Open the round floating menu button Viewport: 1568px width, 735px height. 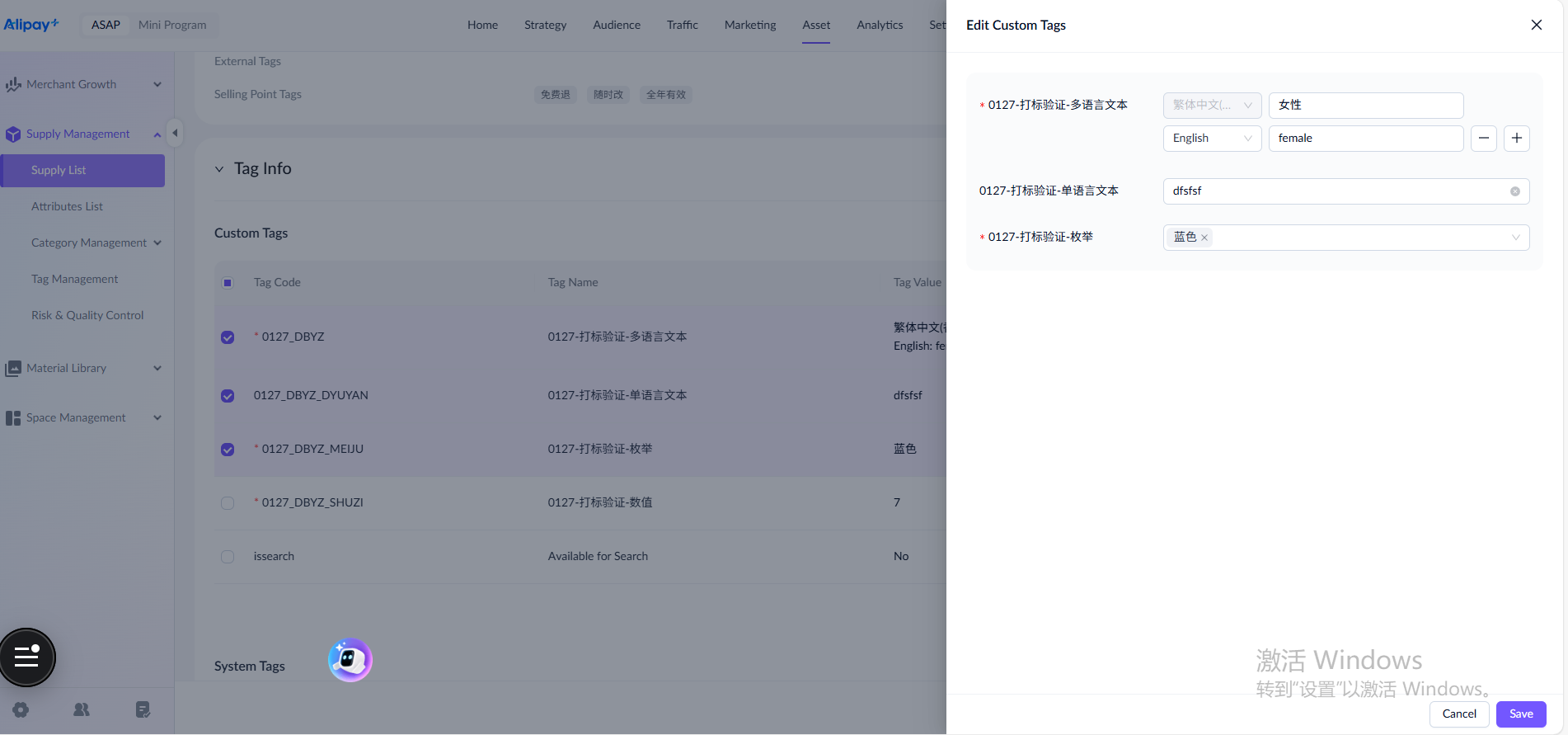[x=27, y=657]
